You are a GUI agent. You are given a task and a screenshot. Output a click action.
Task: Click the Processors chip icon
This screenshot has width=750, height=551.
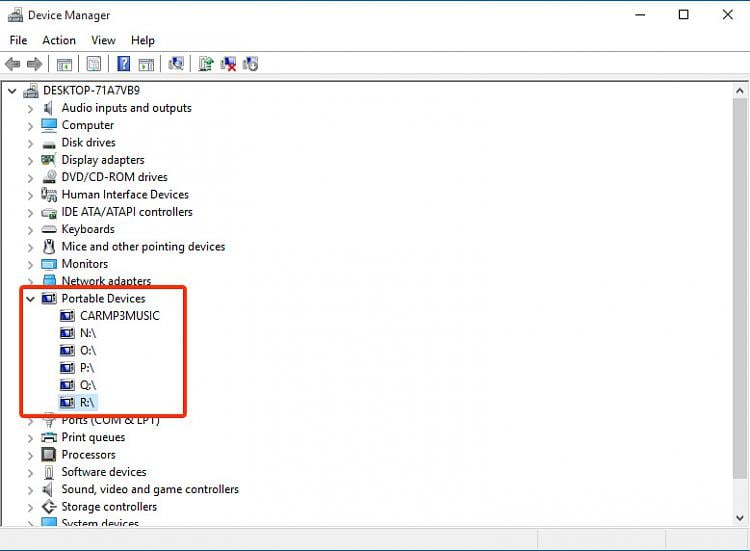coord(49,454)
